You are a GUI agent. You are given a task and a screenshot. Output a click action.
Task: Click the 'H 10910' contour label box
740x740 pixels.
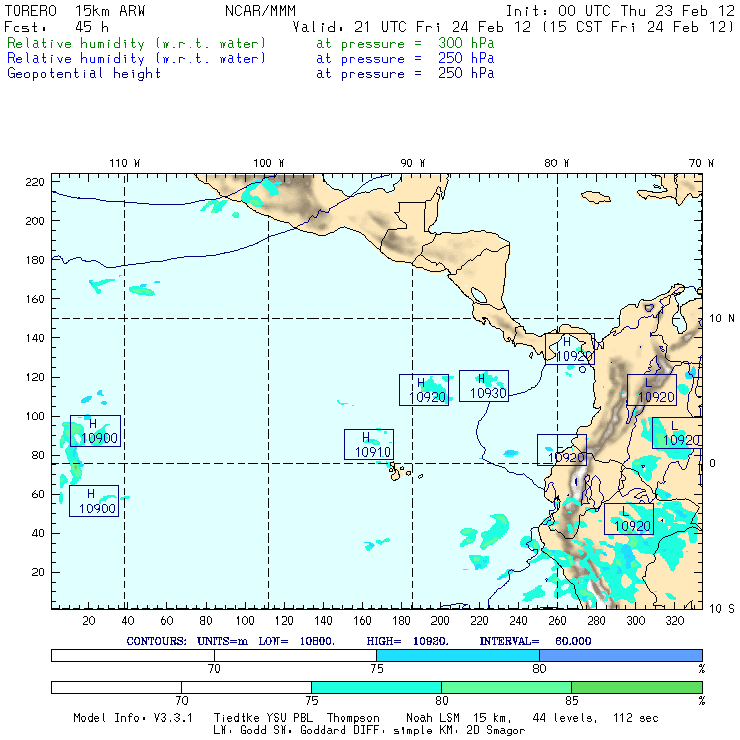[x=369, y=444]
